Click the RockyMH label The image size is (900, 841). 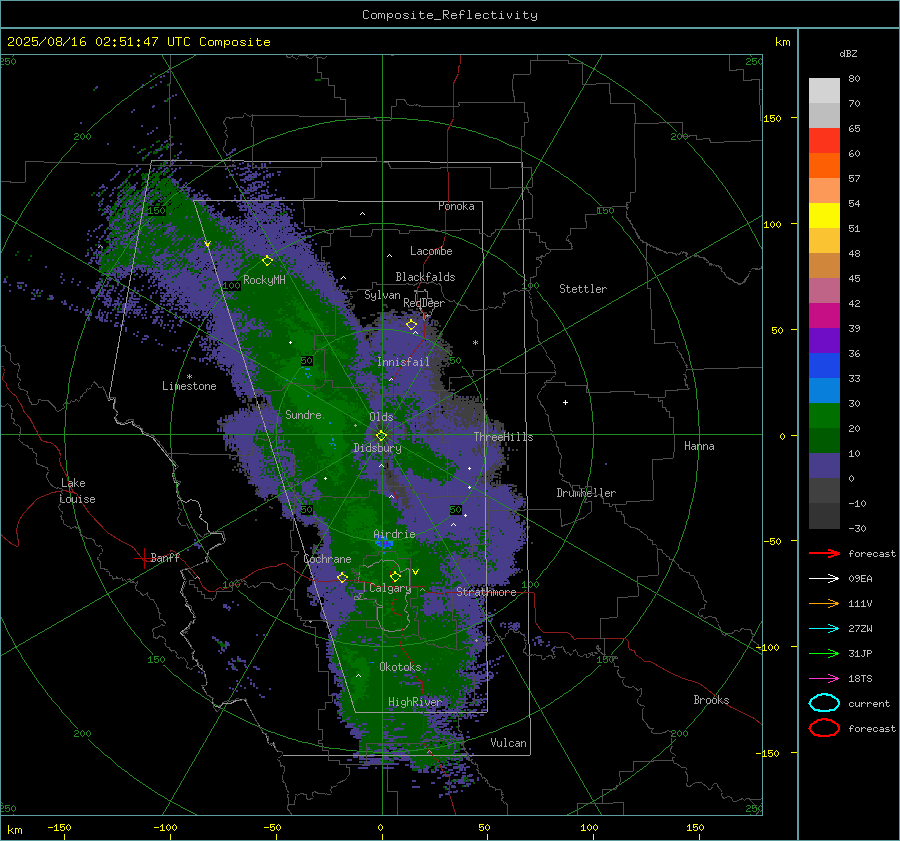click(264, 280)
